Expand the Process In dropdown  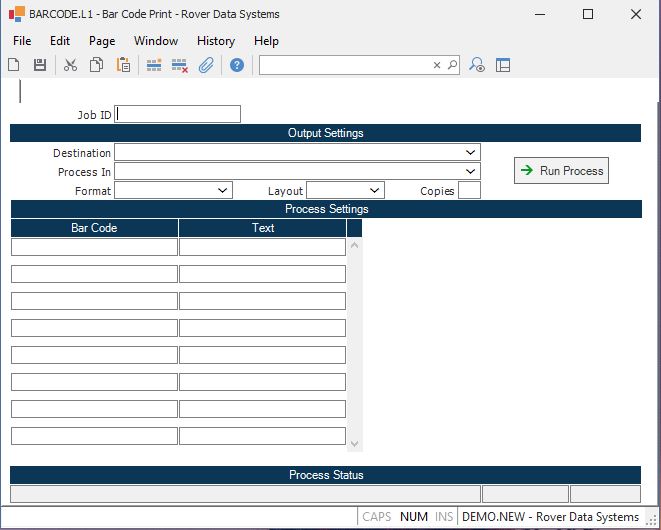471,171
